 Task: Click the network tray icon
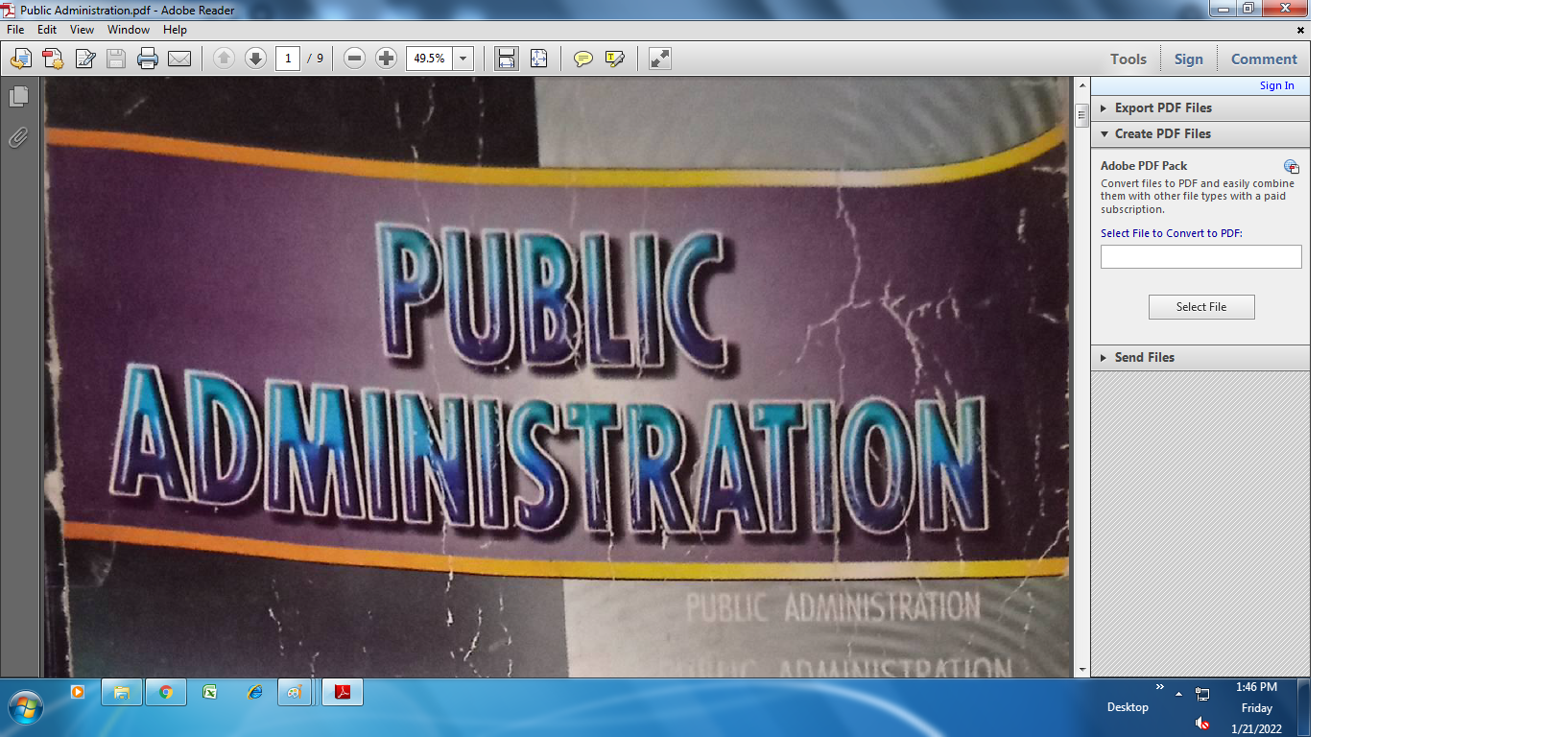(1202, 694)
